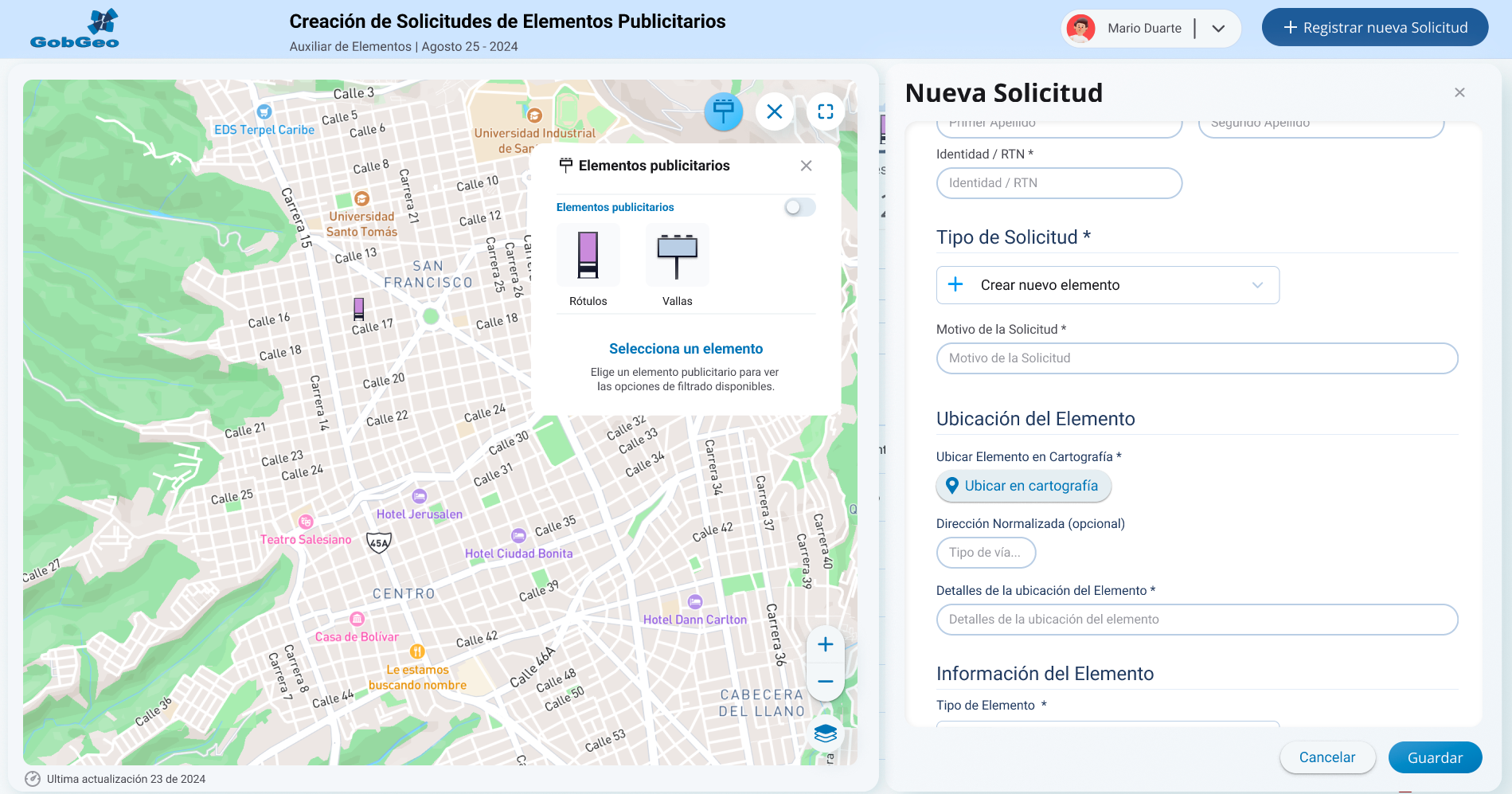Toggle Elementos publicitarios switch
Viewport: 1512px width, 794px height.
click(x=799, y=207)
